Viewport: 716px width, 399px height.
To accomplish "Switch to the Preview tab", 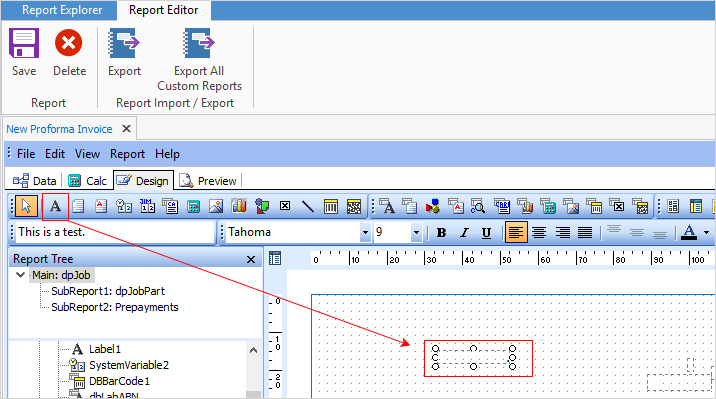I will [208, 181].
